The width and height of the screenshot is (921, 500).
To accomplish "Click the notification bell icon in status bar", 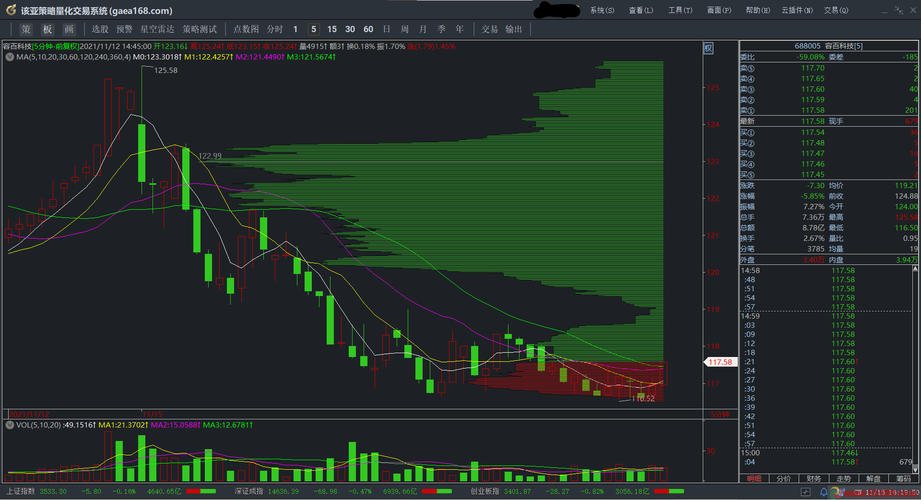I will tap(826, 492).
